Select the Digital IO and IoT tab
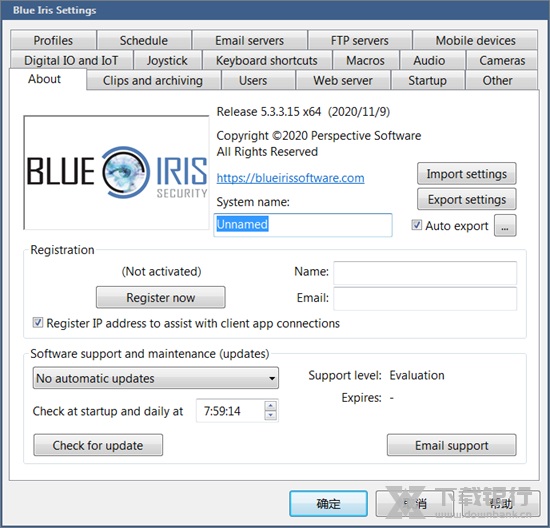The width and height of the screenshot is (550, 528). (x=71, y=60)
